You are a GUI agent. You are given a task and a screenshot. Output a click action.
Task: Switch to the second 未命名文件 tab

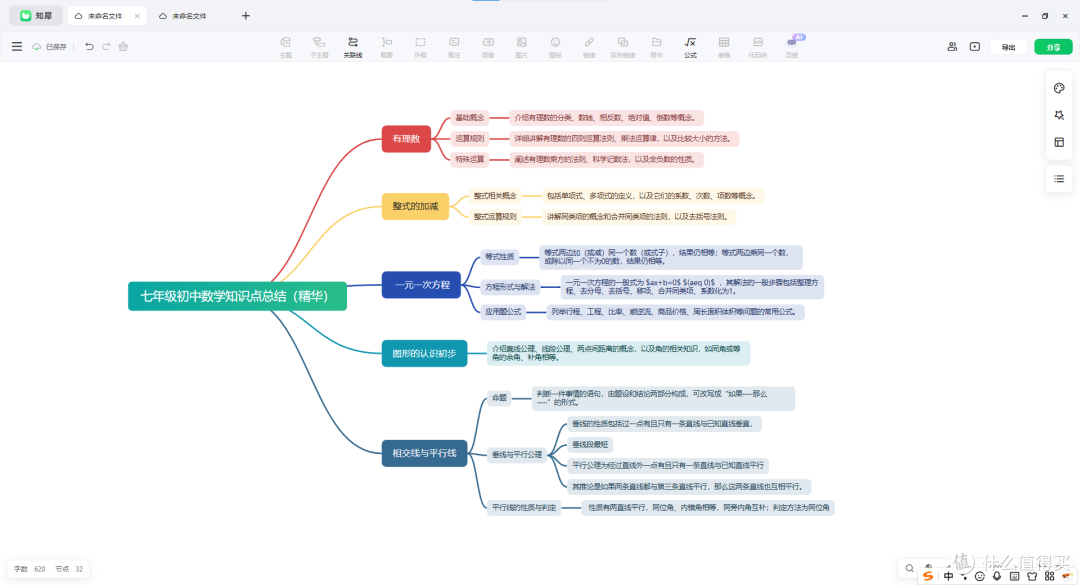click(x=183, y=16)
